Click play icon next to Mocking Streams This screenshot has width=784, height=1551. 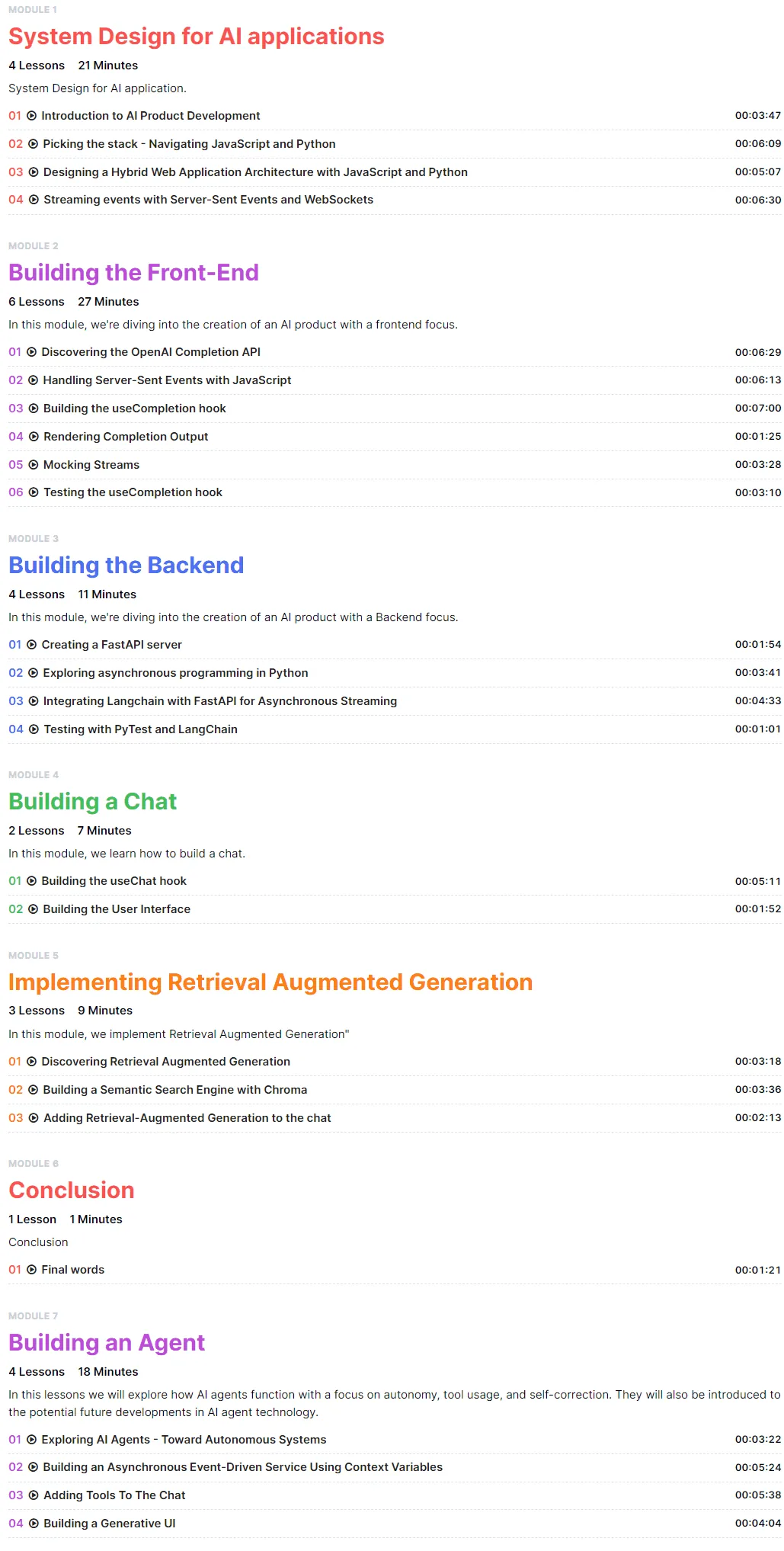pyautogui.click(x=34, y=465)
